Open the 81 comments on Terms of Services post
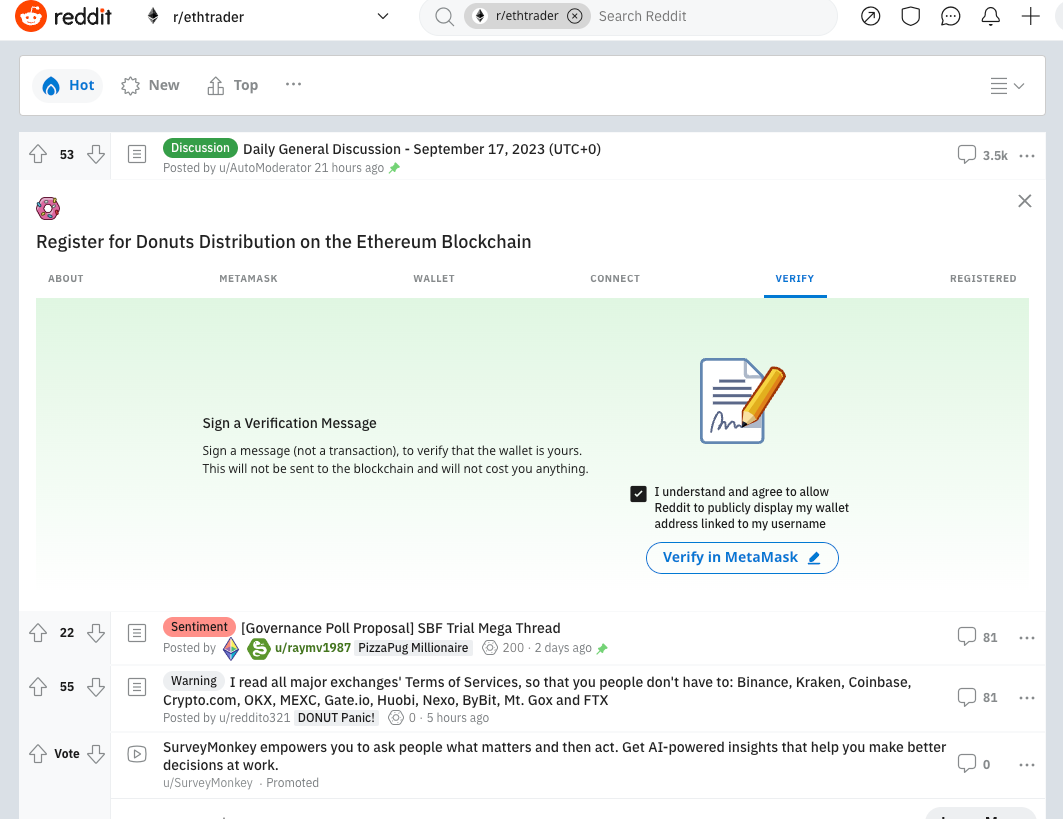1063x819 pixels. click(977, 697)
